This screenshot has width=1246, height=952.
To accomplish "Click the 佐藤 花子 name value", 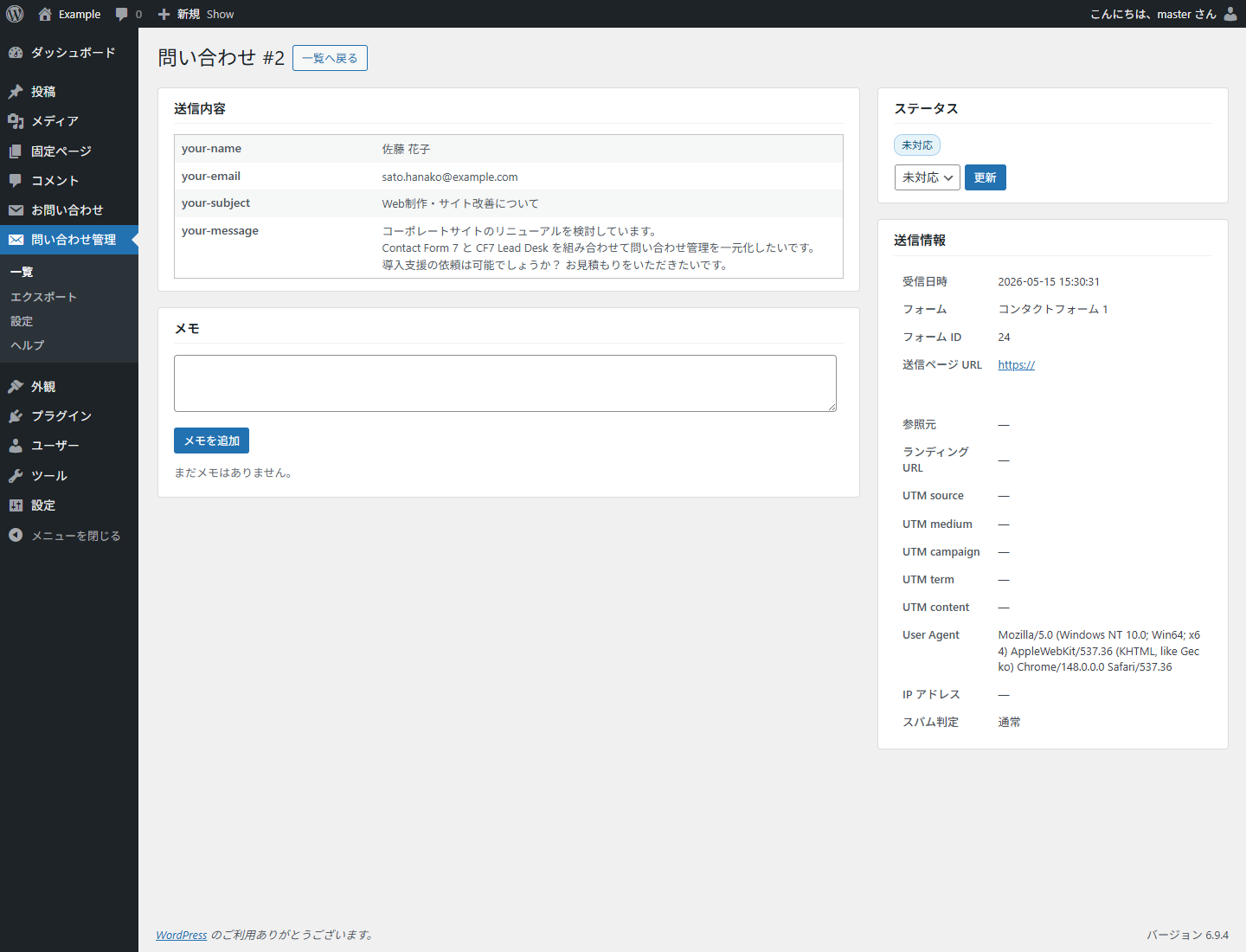I will coord(406,149).
